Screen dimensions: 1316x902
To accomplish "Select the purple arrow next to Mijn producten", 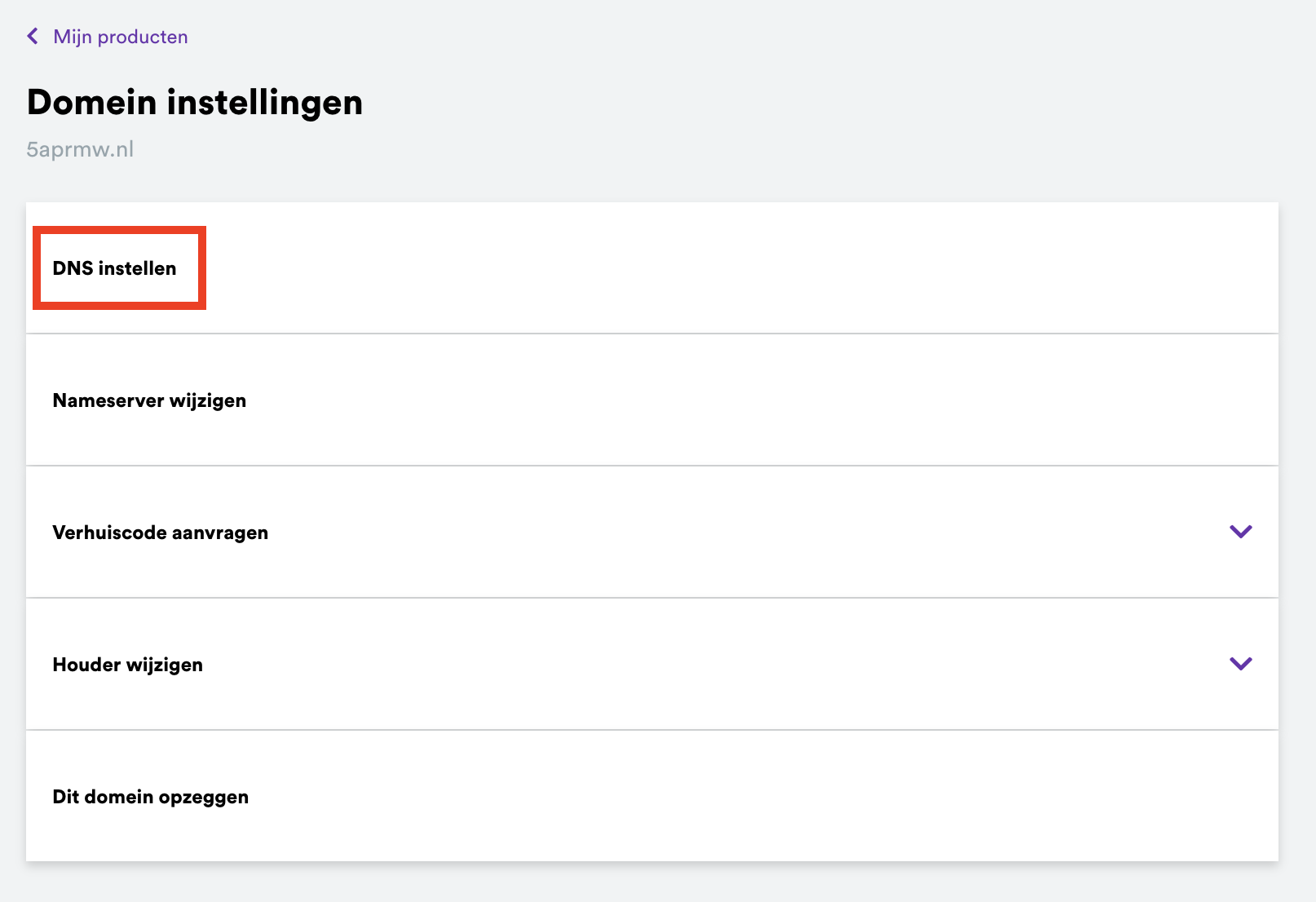I will (x=33, y=36).
